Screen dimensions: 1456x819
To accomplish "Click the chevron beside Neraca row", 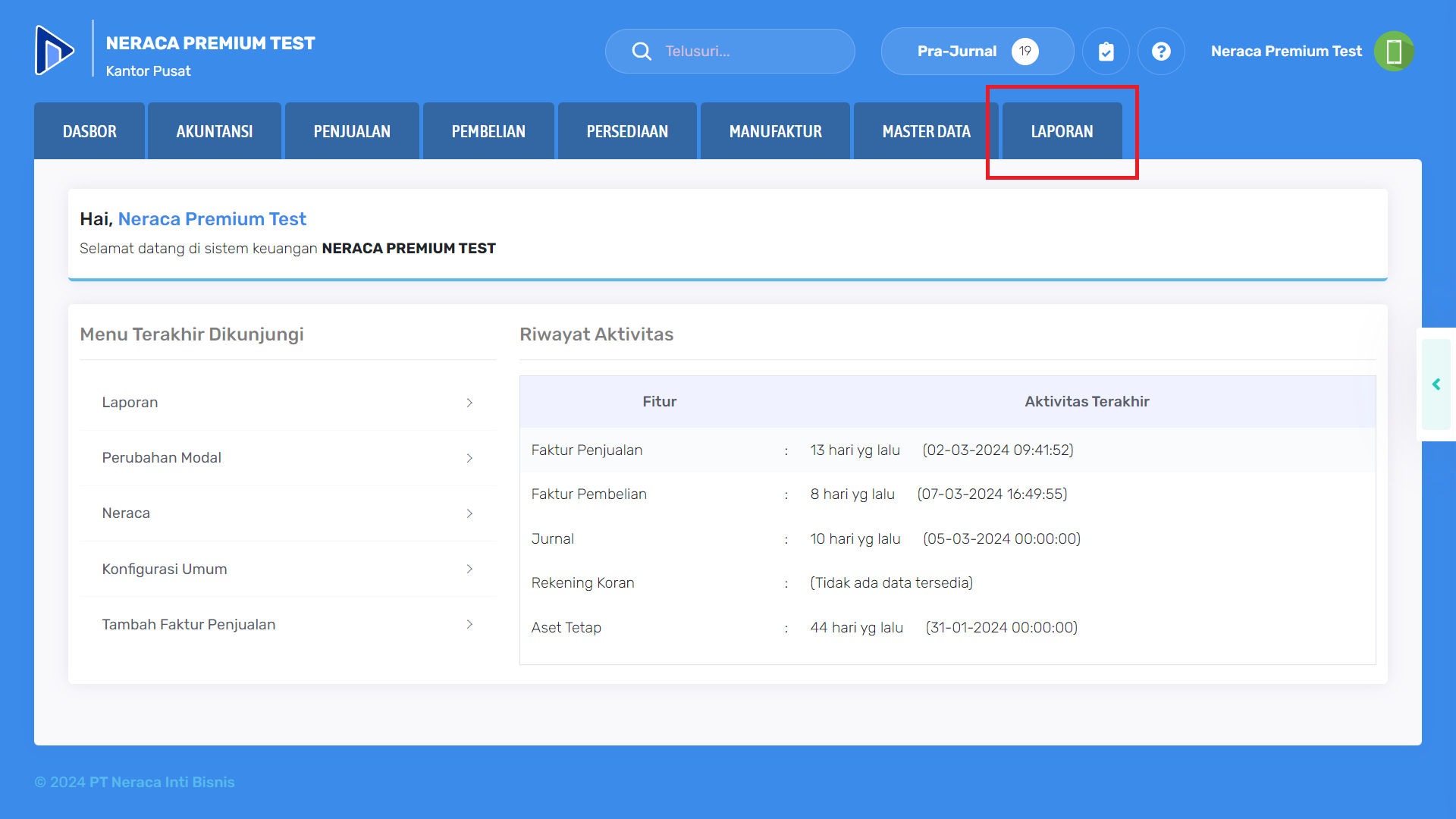I will click(469, 513).
